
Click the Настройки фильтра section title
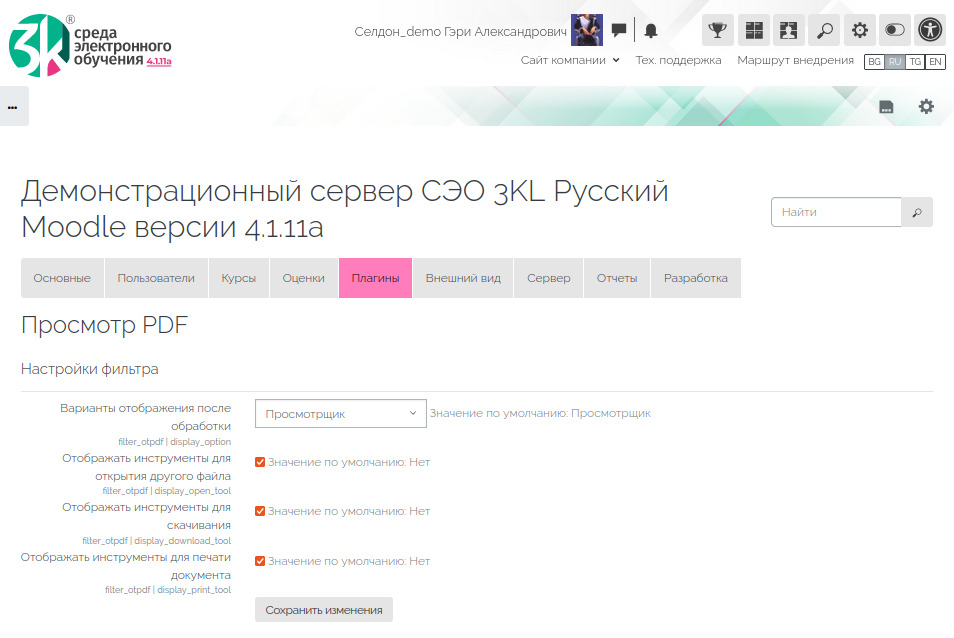[89, 369]
